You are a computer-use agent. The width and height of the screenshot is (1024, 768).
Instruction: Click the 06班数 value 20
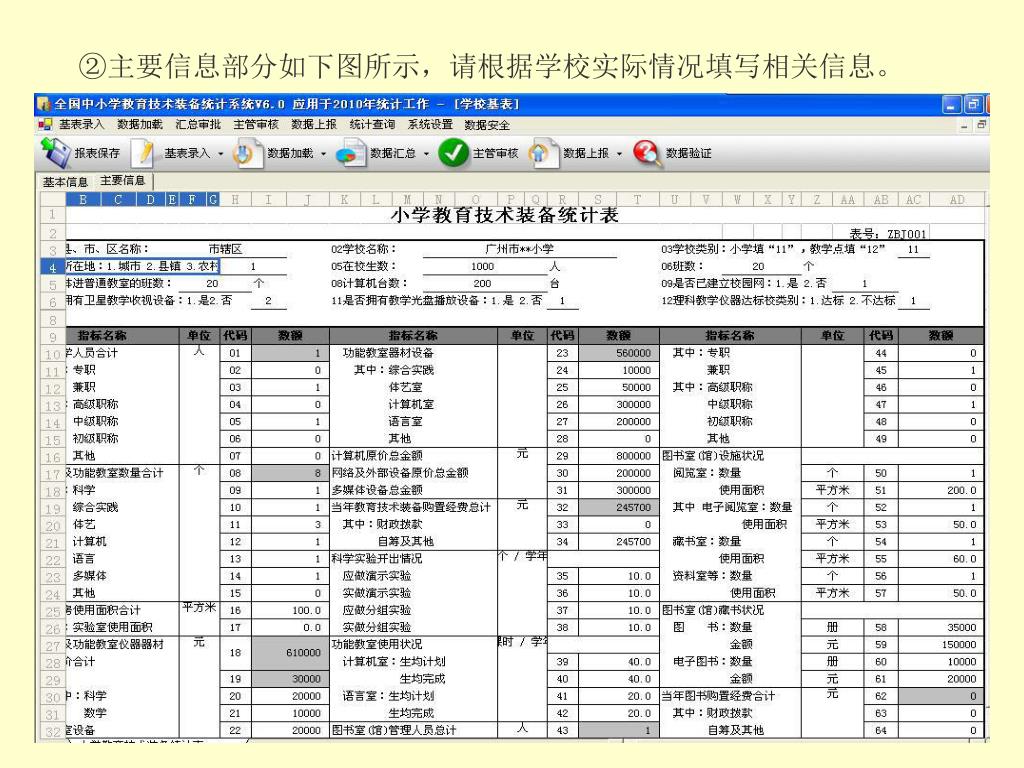click(x=758, y=266)
